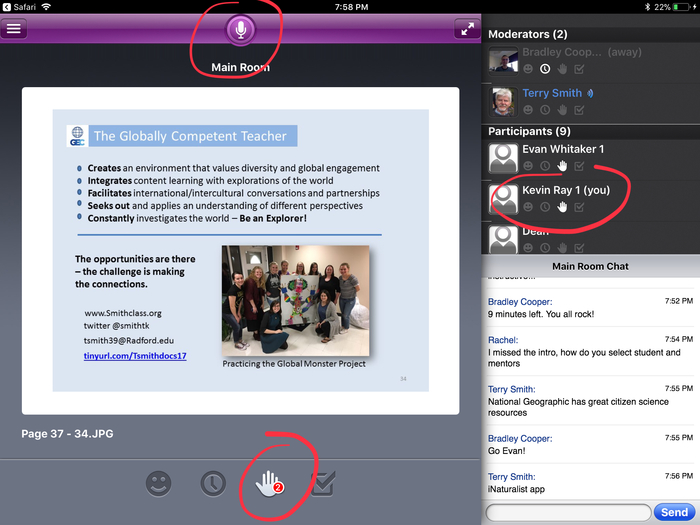
Task: Set away status with bottom clock icon
Action: (x=212, y=484)
